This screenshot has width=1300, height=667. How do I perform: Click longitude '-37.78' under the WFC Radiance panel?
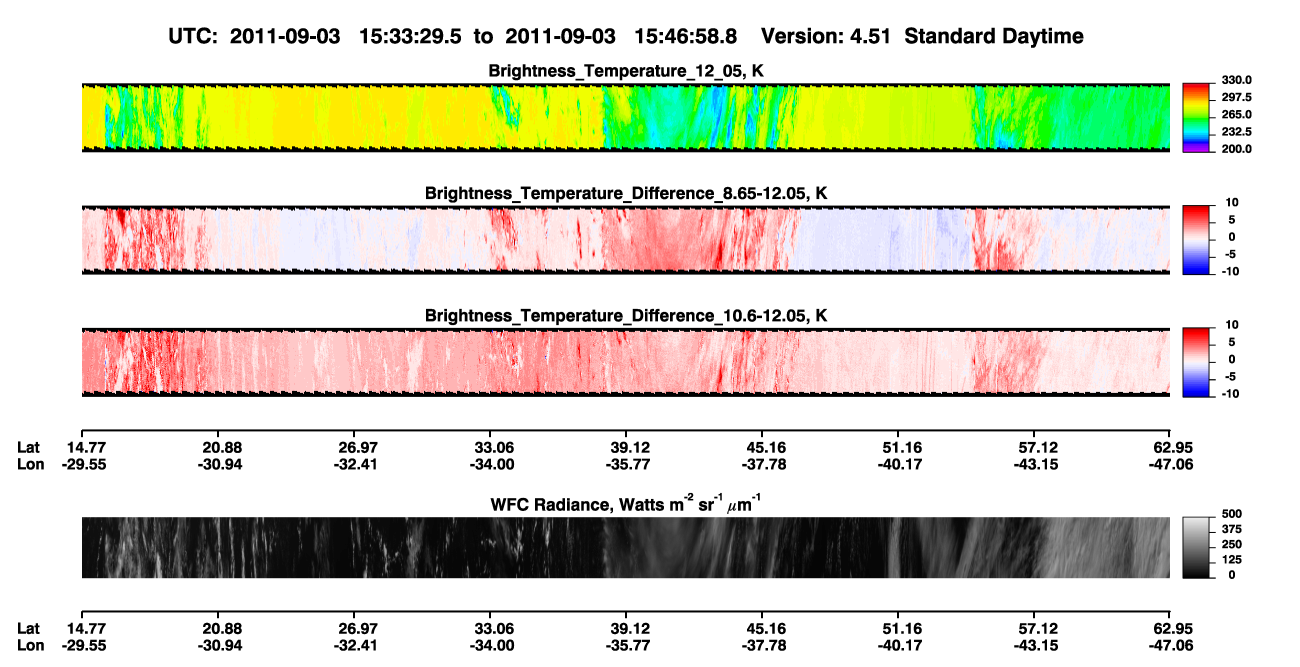coord(766,645)
